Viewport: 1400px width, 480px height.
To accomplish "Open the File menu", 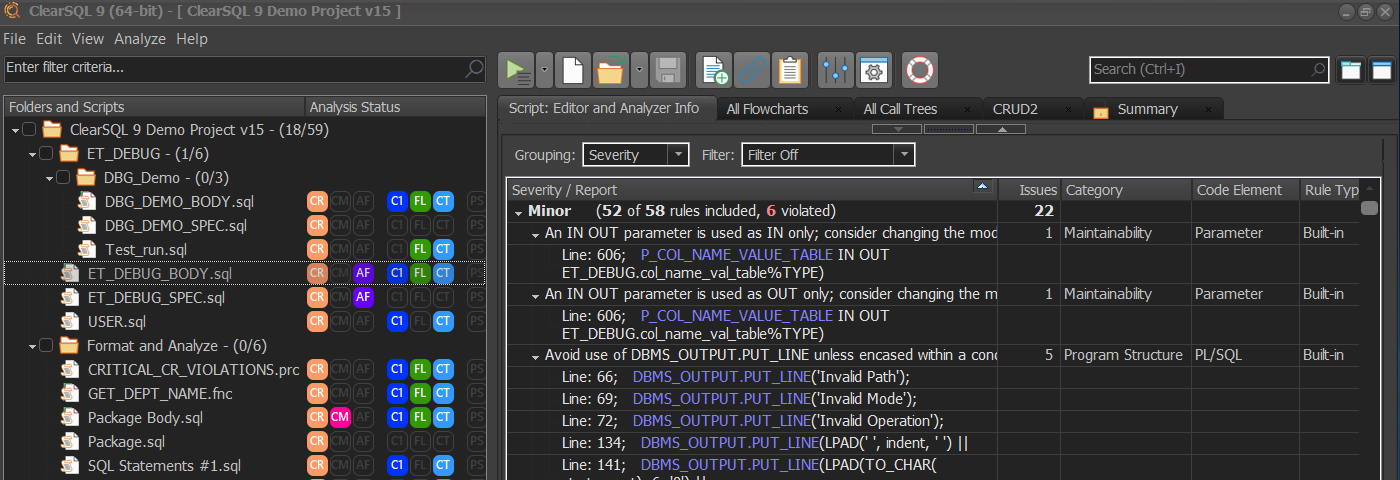I will pyautogui.click(x=14, y=39).
